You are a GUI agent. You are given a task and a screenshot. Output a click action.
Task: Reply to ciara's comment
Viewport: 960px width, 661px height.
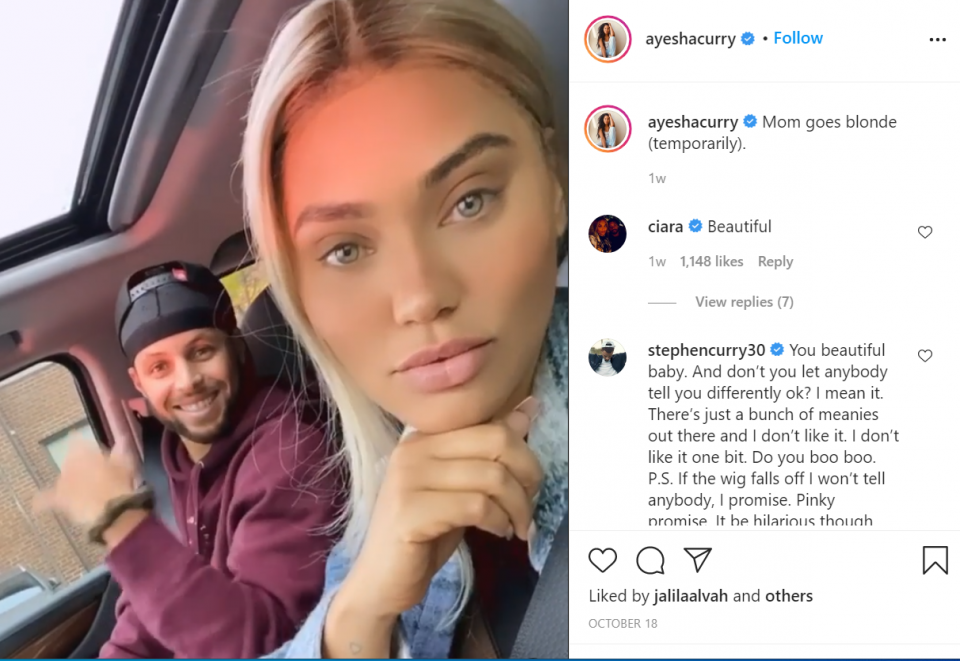(x=775, y=262)
